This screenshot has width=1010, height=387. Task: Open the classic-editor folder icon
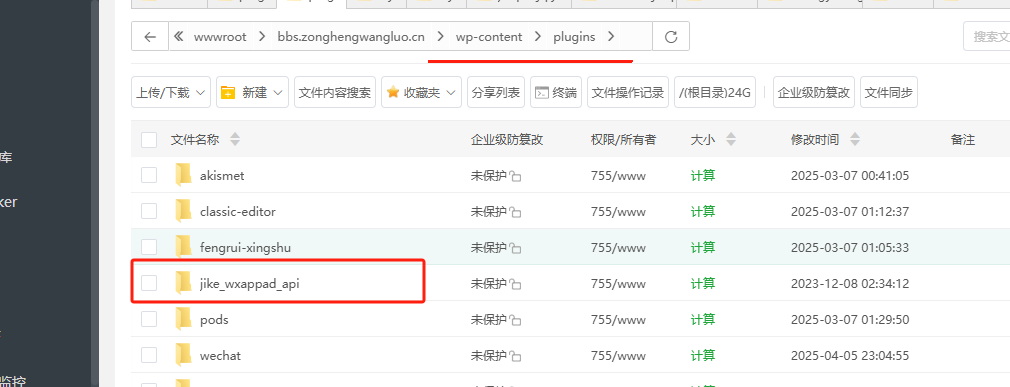[x=184, y=211]
